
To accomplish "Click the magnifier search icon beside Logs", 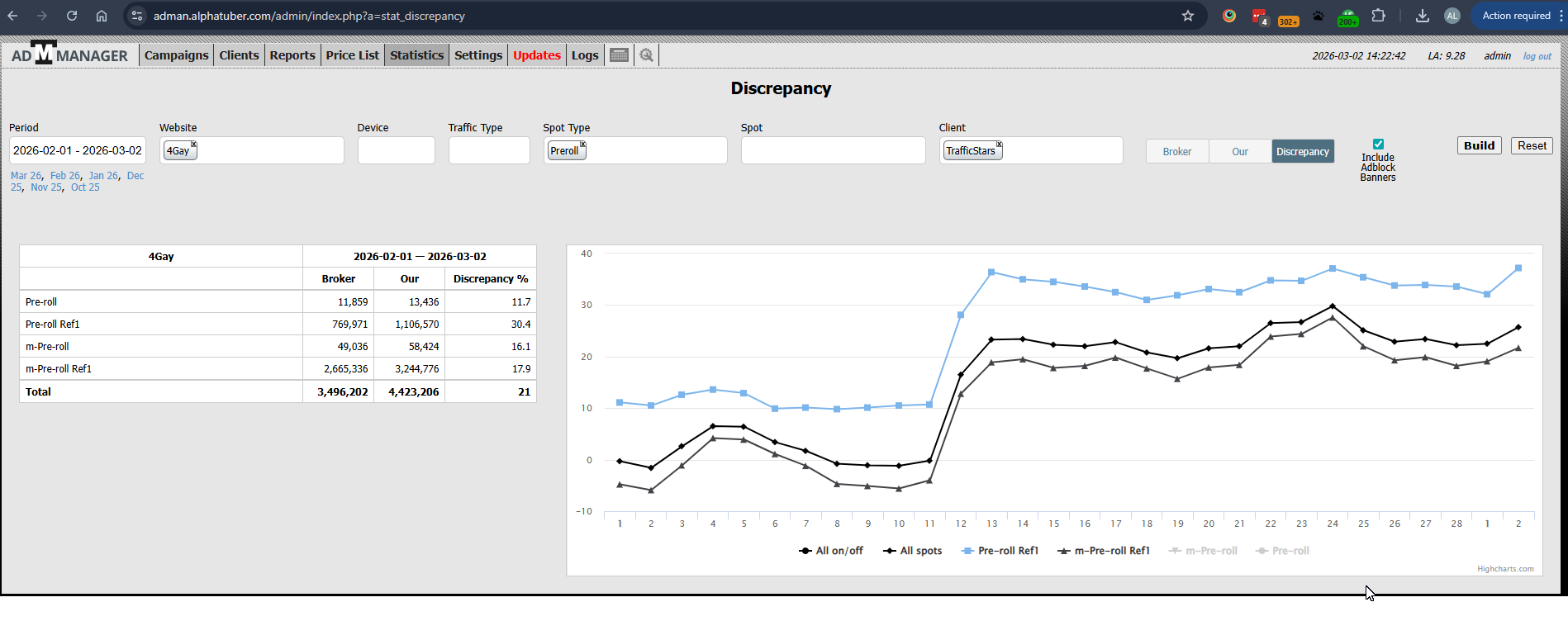I will [x=646, y=55].
